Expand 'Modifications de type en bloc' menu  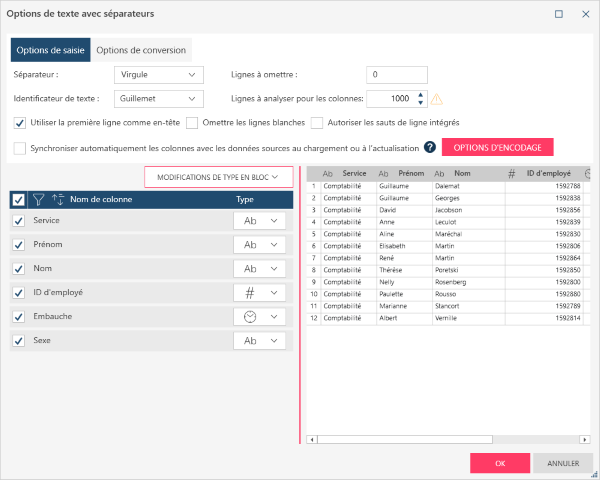coord(218,177)
